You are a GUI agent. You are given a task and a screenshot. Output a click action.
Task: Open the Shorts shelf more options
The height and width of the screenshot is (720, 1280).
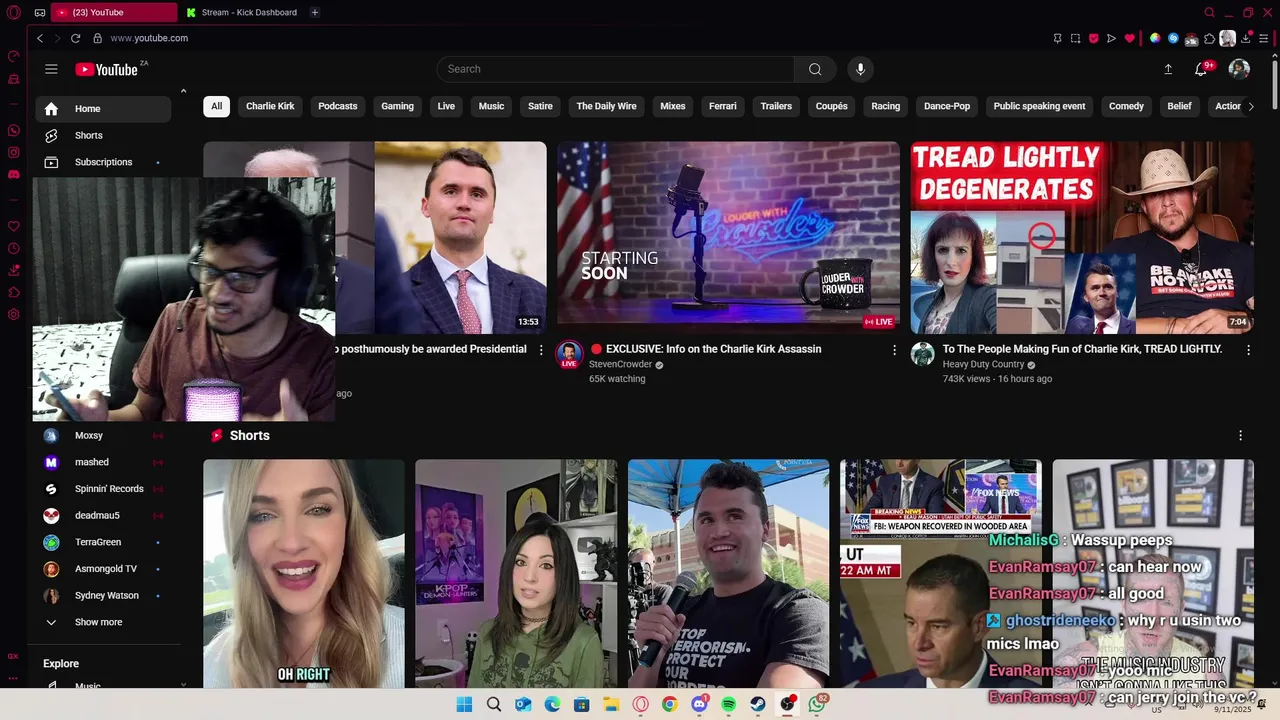tap(1240, 436)
